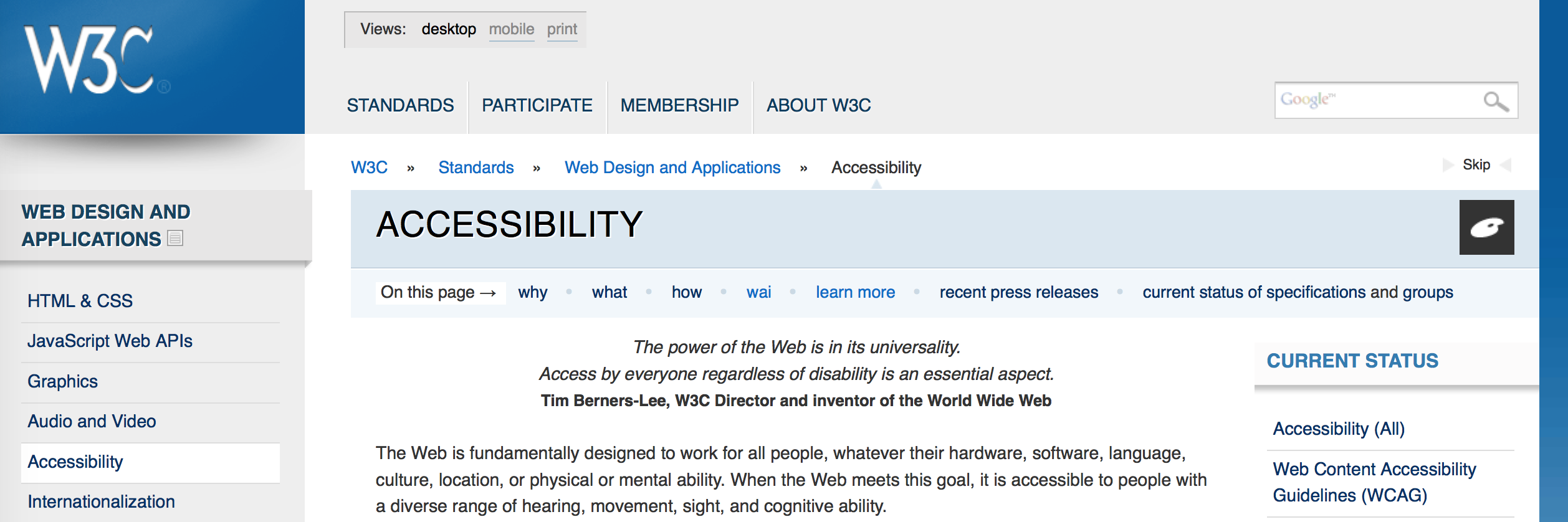The height and width of the screenshot is (522, 1568).
Task: Open the Standards main menu
Action: 400,105
